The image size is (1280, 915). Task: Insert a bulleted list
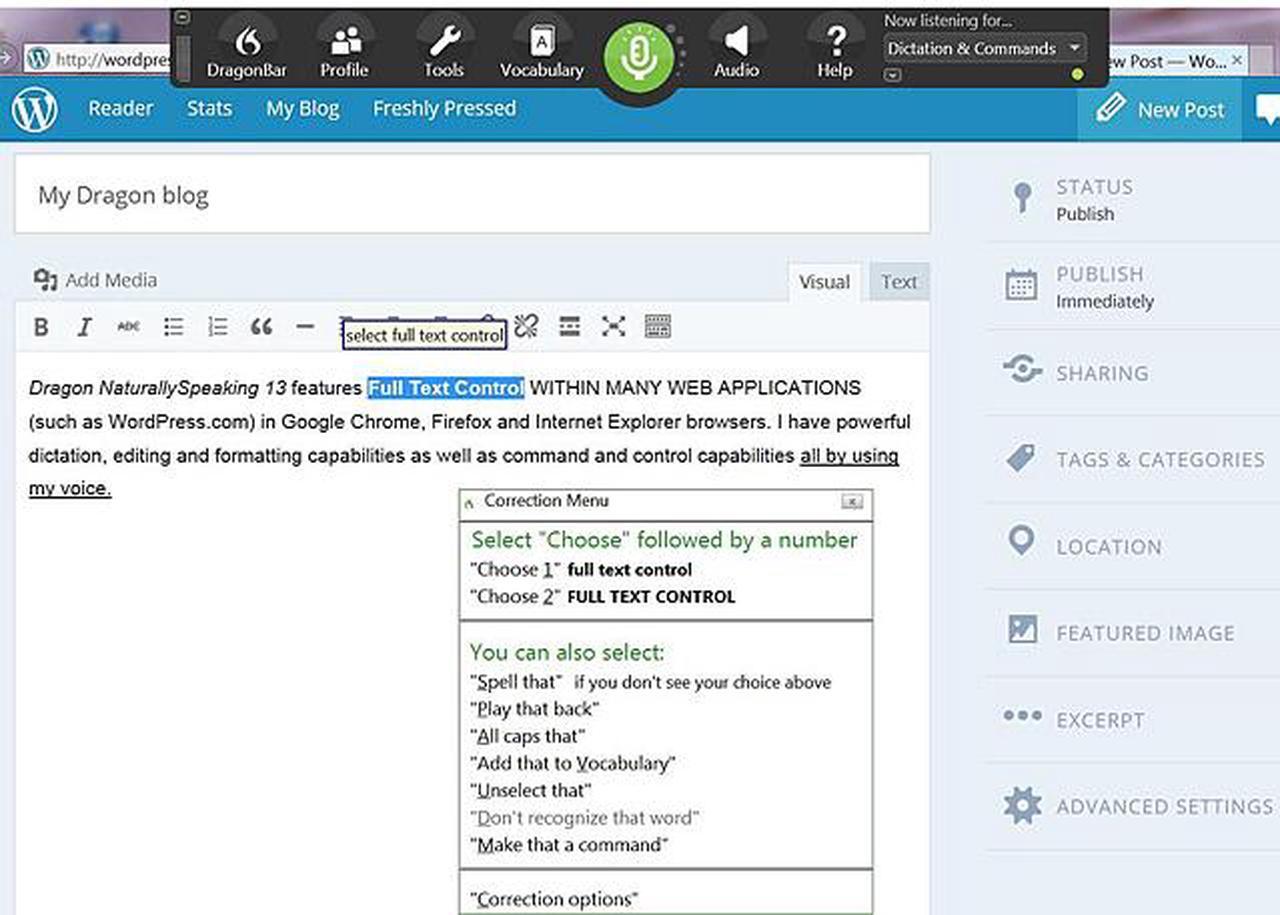[174, 327]
